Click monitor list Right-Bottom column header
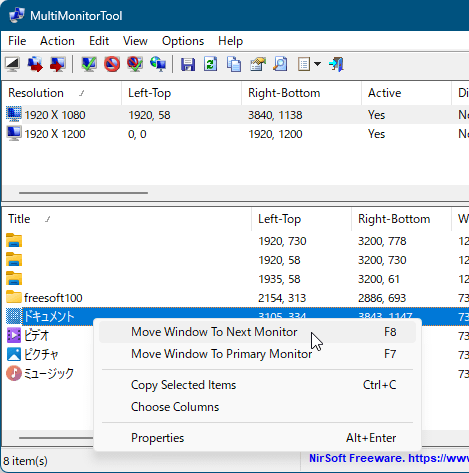469x473 pixels. click(x=302, y=93)
